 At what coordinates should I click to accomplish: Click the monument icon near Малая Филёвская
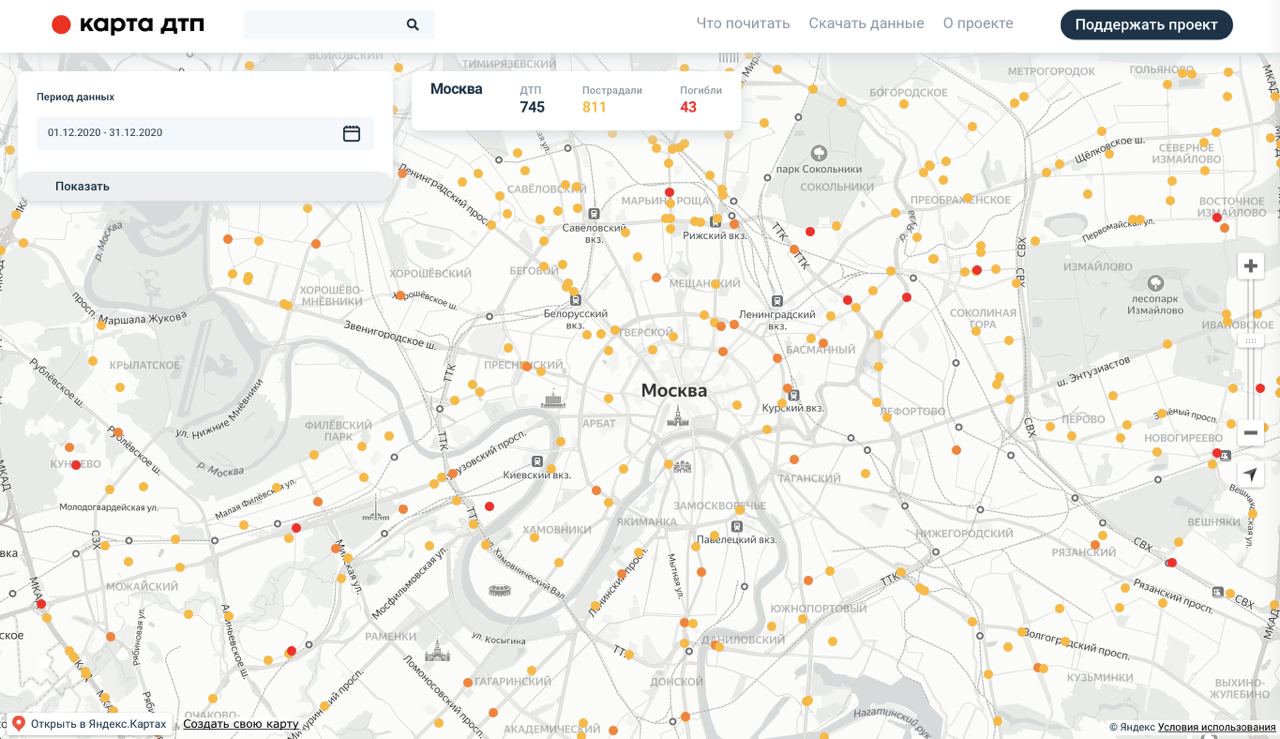376,510
